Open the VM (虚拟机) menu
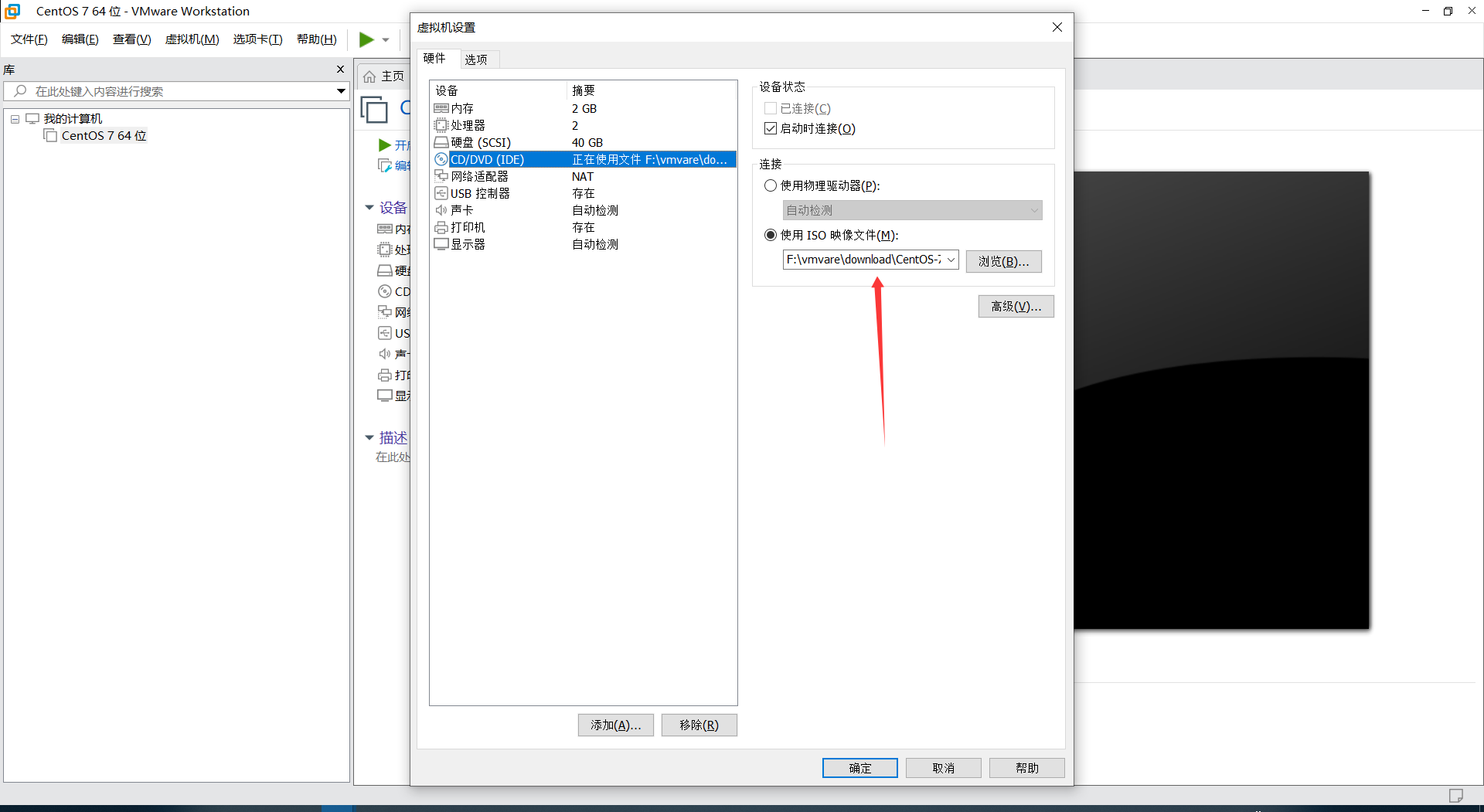1484x812 pixels. pos(192,39)
